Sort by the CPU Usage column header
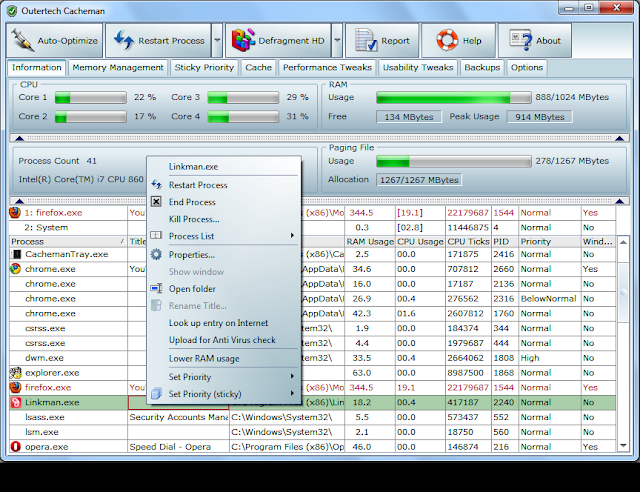 (420, 241)
